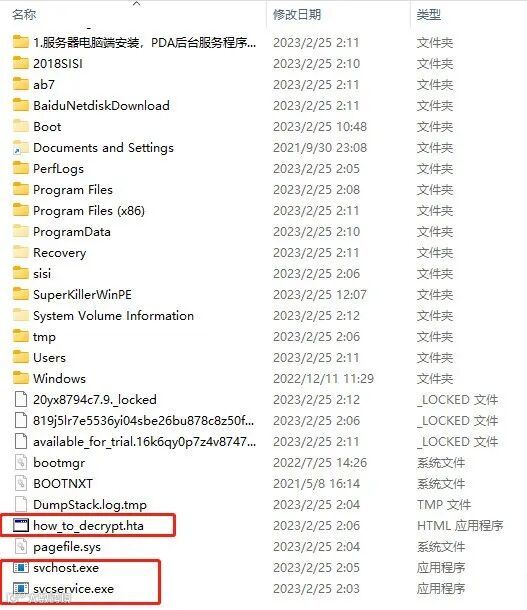The height and width of the screenshot is (610, 527).
Task: Click the SuperKillerWinPE folder icon
Action: (21, 294)
